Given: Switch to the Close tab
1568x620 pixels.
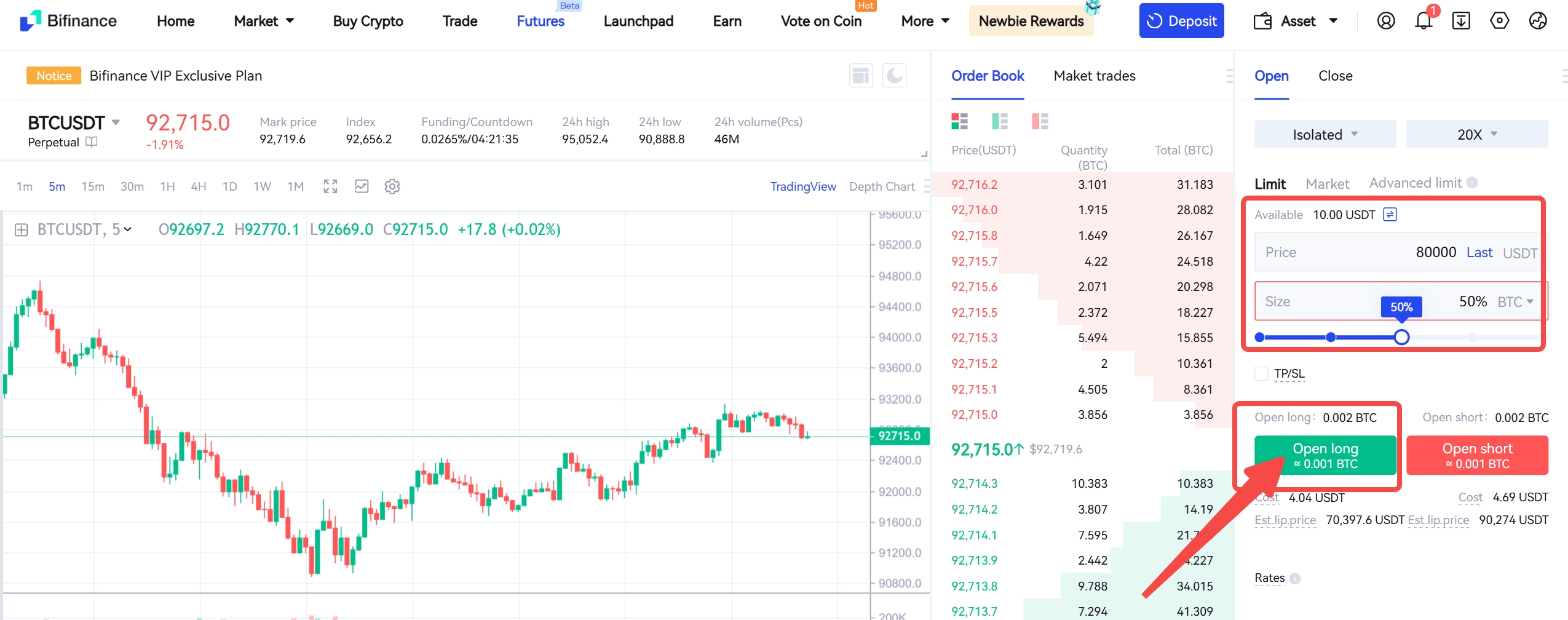Looking at the screenshot, I should (x=1335, y=76).
